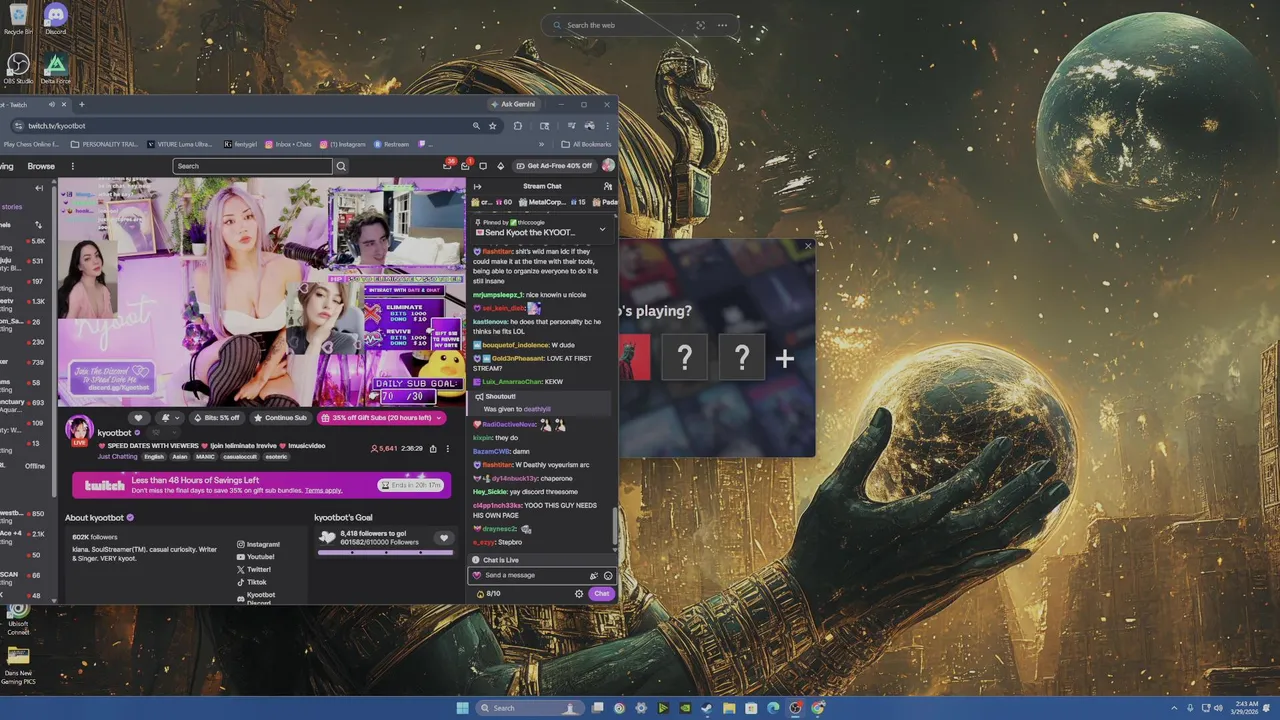This screenshot has width=1280, height=720.
Task: Mute the Twitch tab audio icon
Action: click(51, 104)
